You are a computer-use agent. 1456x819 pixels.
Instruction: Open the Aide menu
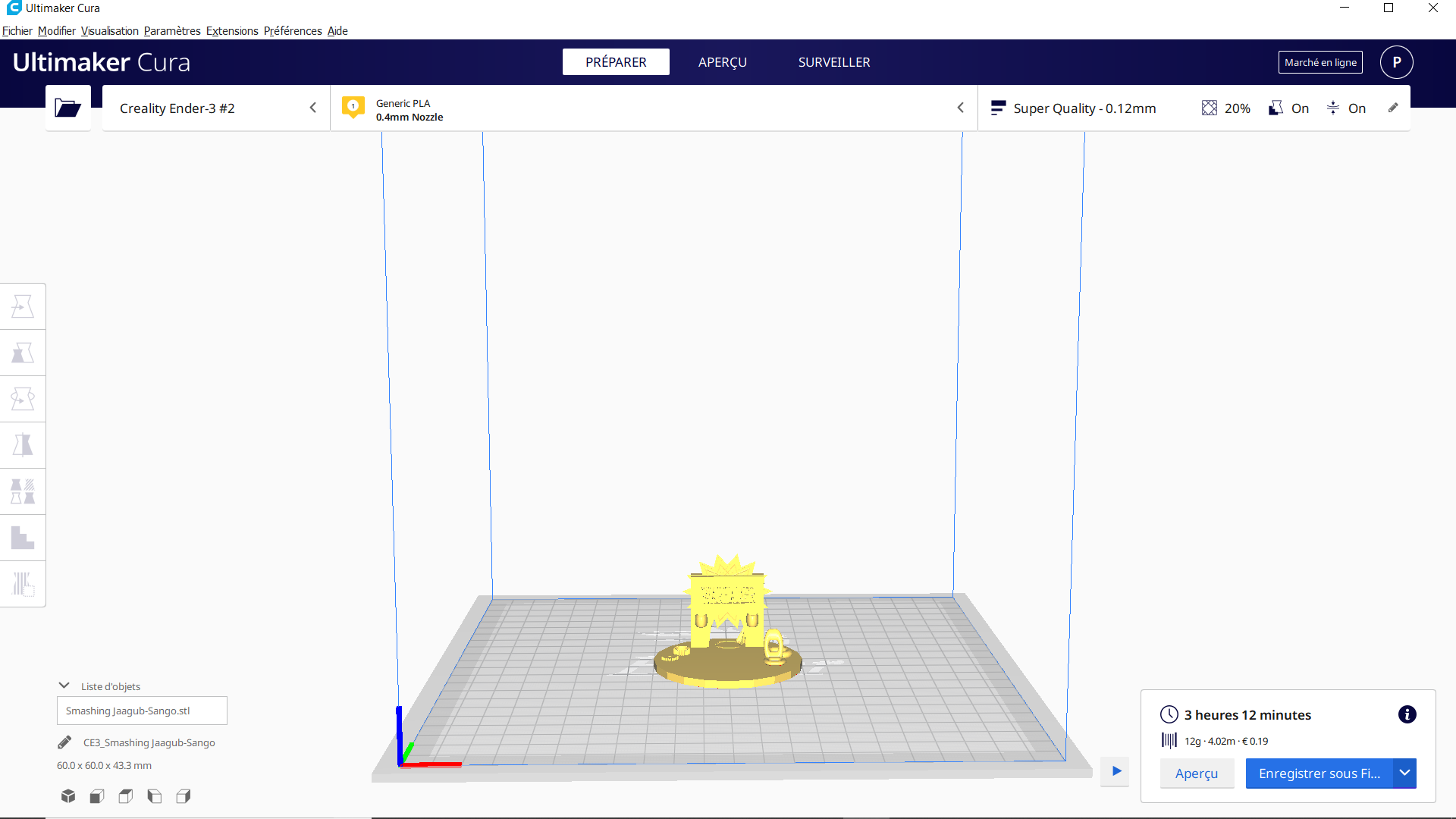click(337, 31)
